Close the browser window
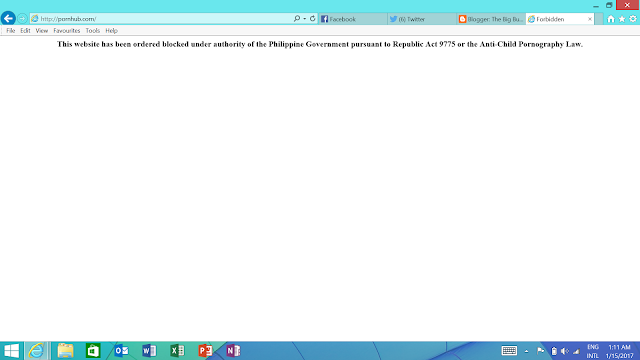Image resolution: width=640 pixels, height=360 pixels. [627, 5]
